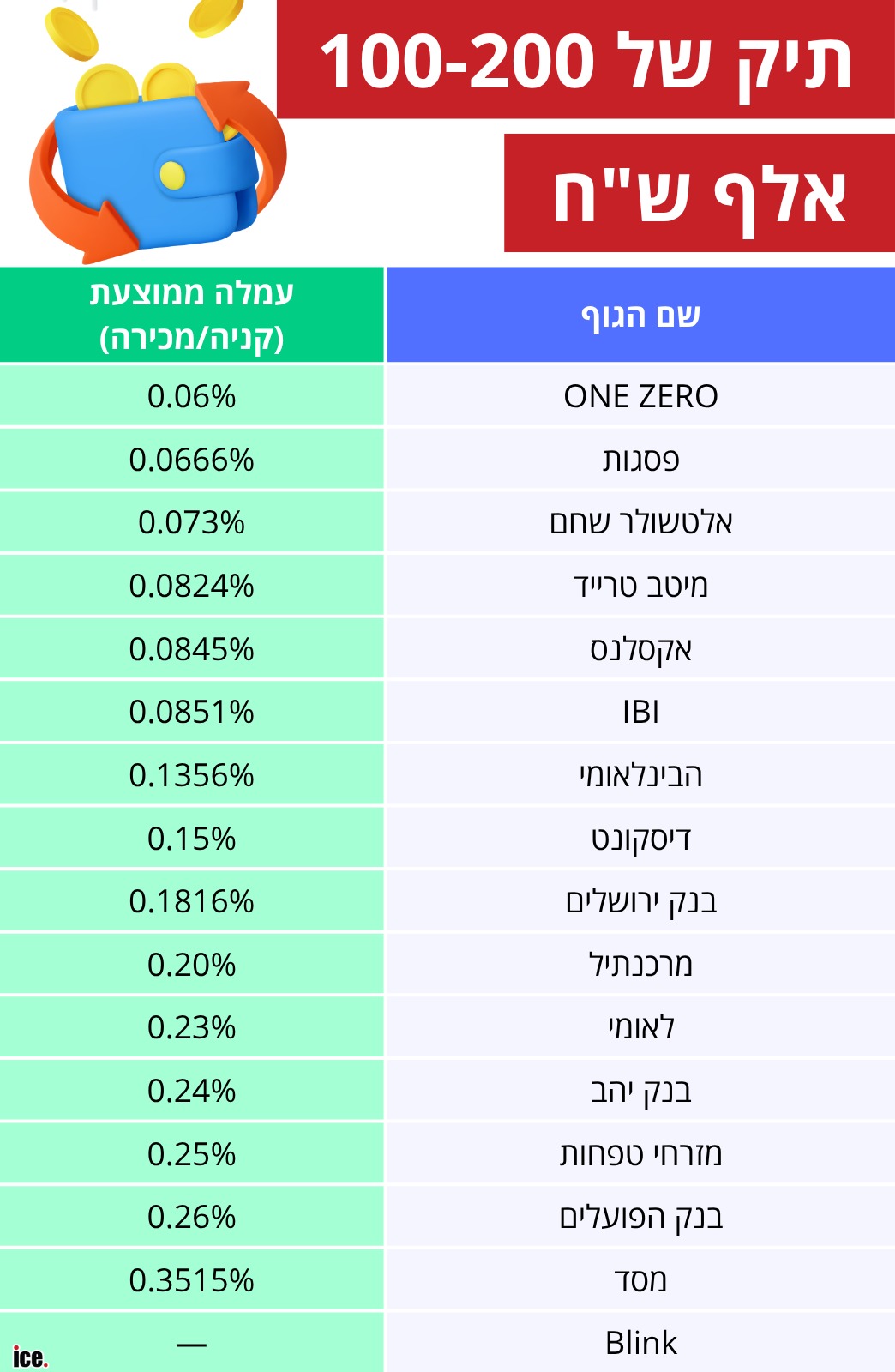This screenshot has width=895, height=1372.
Task: Click the red title banner reading 100-200
Action: click(586, 59)
